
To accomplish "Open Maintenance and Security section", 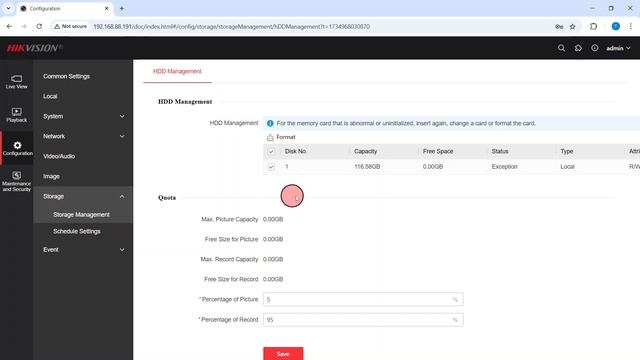I will [17, 182].
